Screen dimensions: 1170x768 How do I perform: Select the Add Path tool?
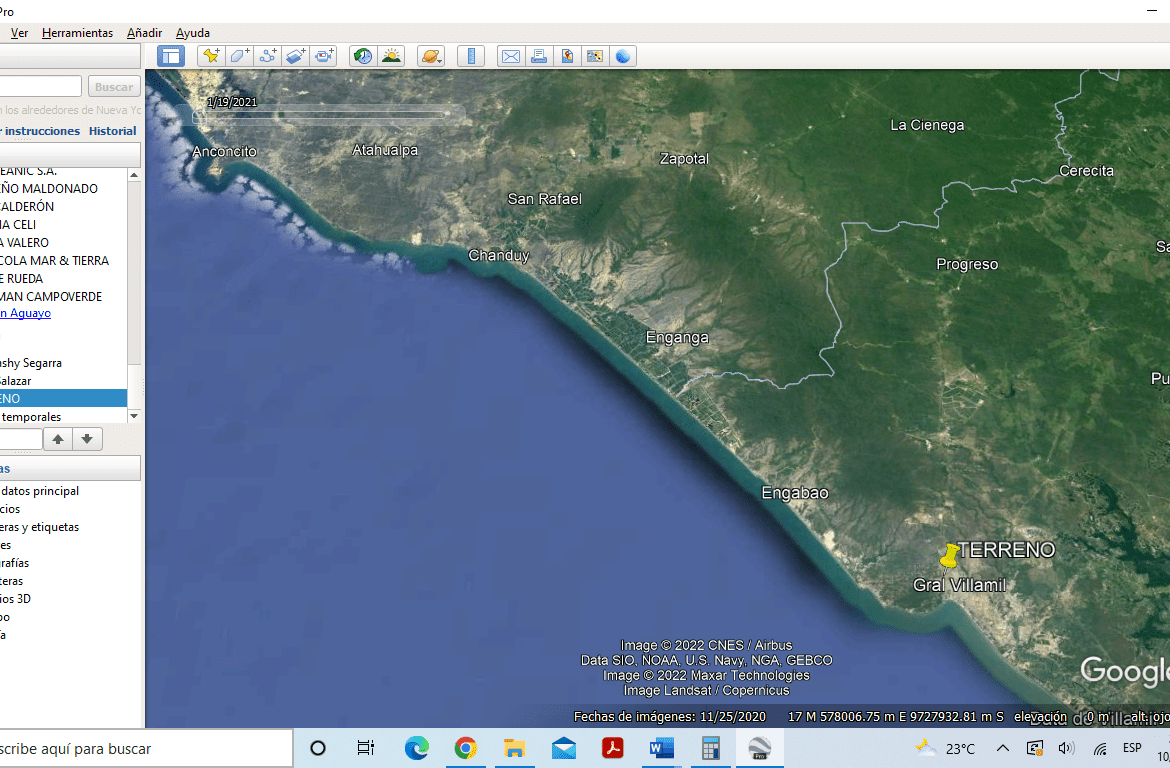point(267,56)
